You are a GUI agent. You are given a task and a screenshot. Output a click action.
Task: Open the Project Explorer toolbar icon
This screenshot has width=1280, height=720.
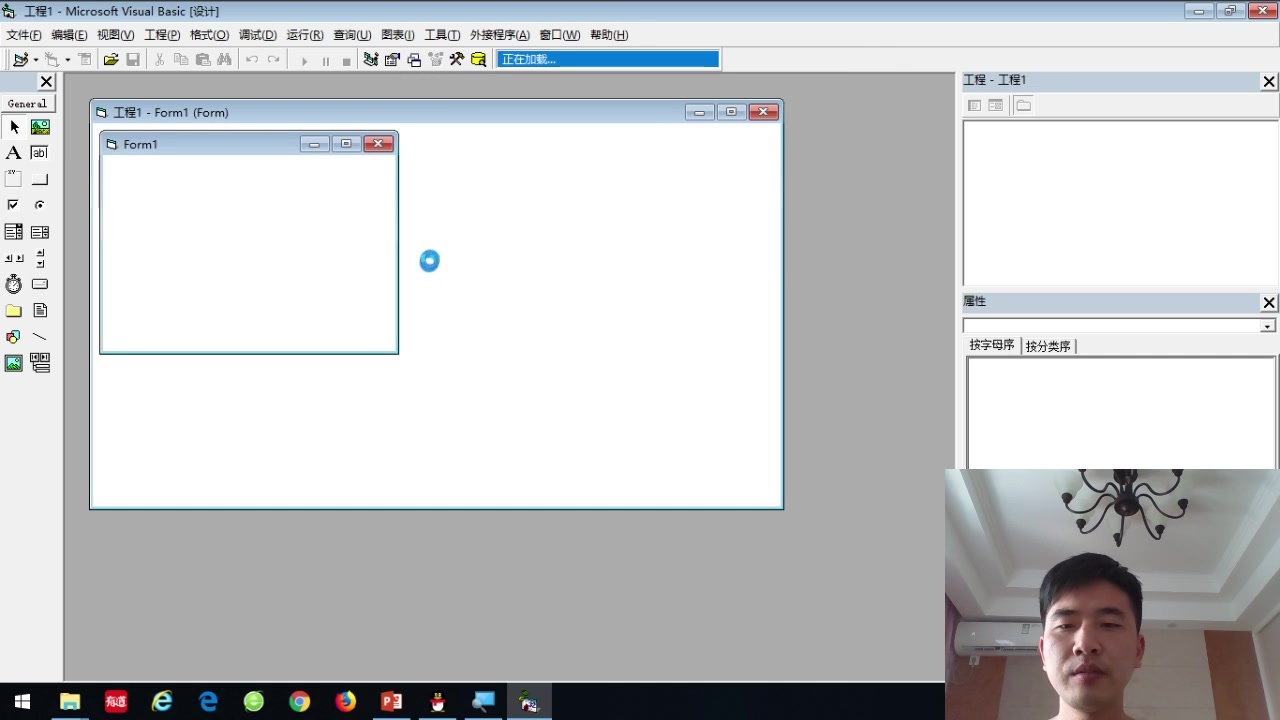click(371, 60)
